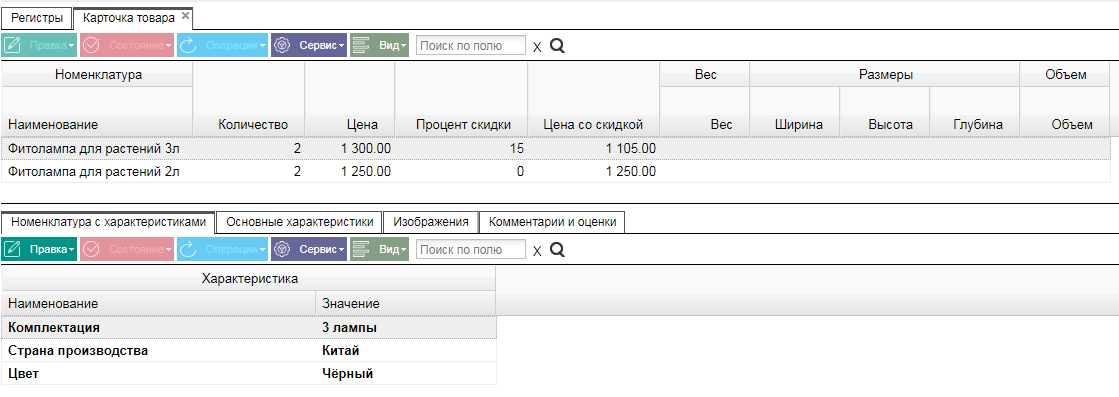Click top magnifier search icon
This screenshot has height=397, width=1119.
(x=557, y=46)
